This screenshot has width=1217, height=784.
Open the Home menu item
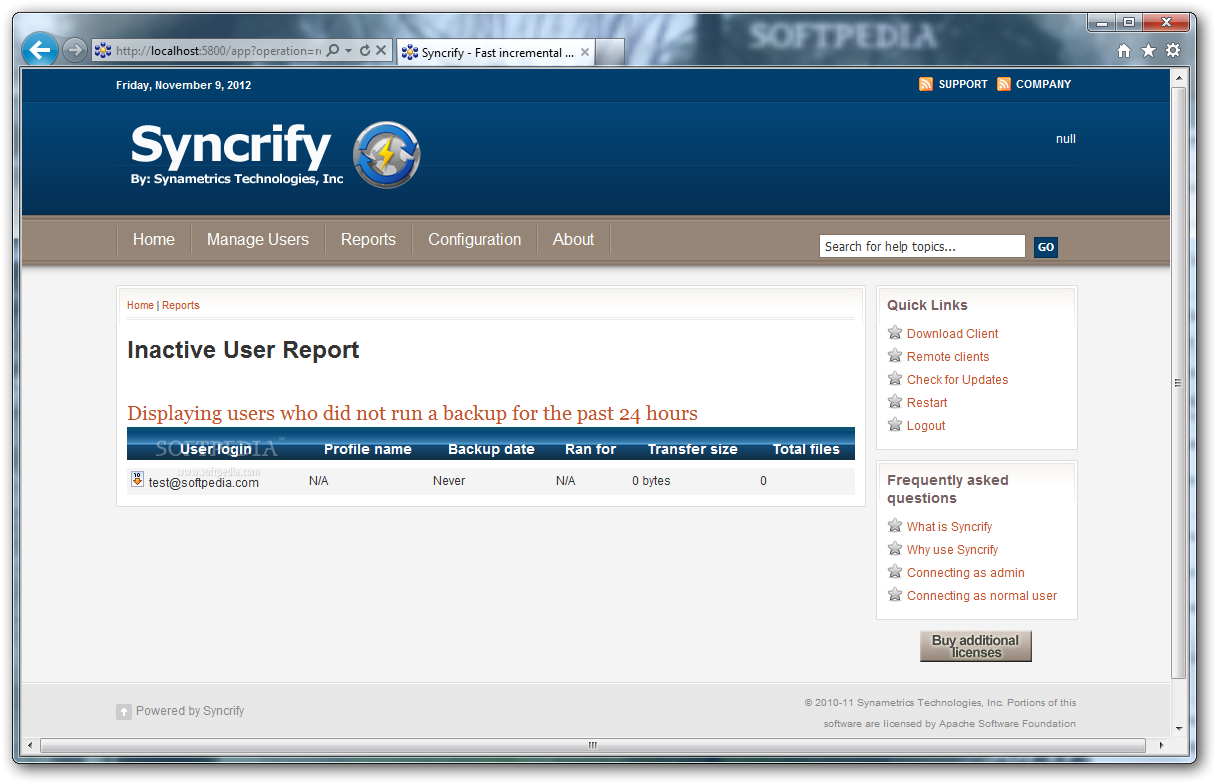(x=154, y=240)
